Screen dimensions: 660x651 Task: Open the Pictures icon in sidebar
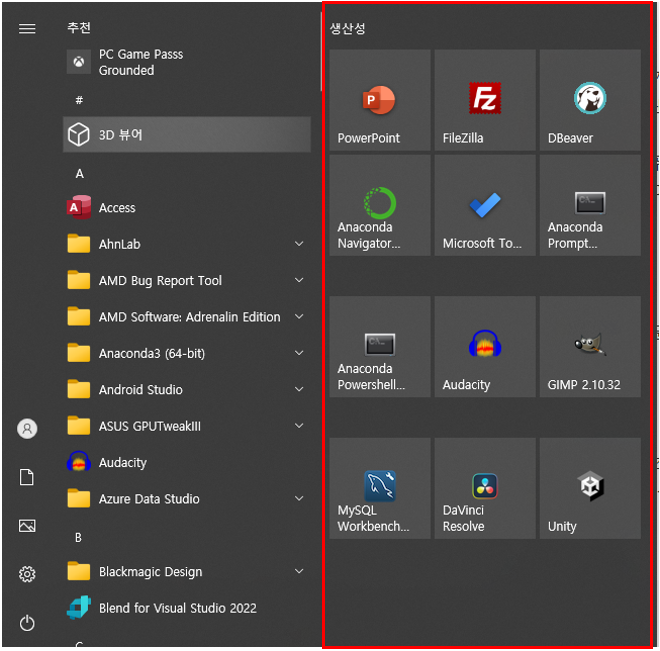tap(27, 526)
